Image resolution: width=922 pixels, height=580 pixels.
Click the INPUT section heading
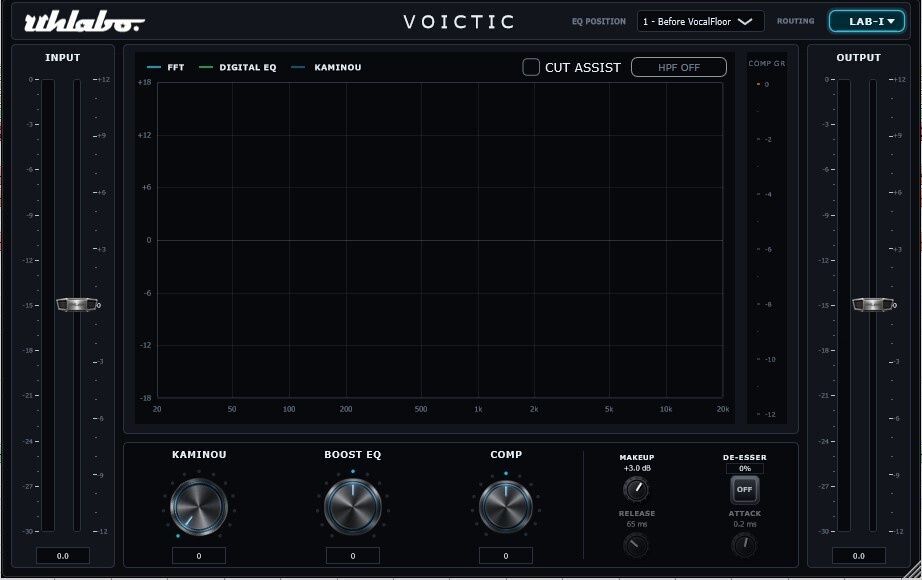pyautogui.click(x=62, y=58)
